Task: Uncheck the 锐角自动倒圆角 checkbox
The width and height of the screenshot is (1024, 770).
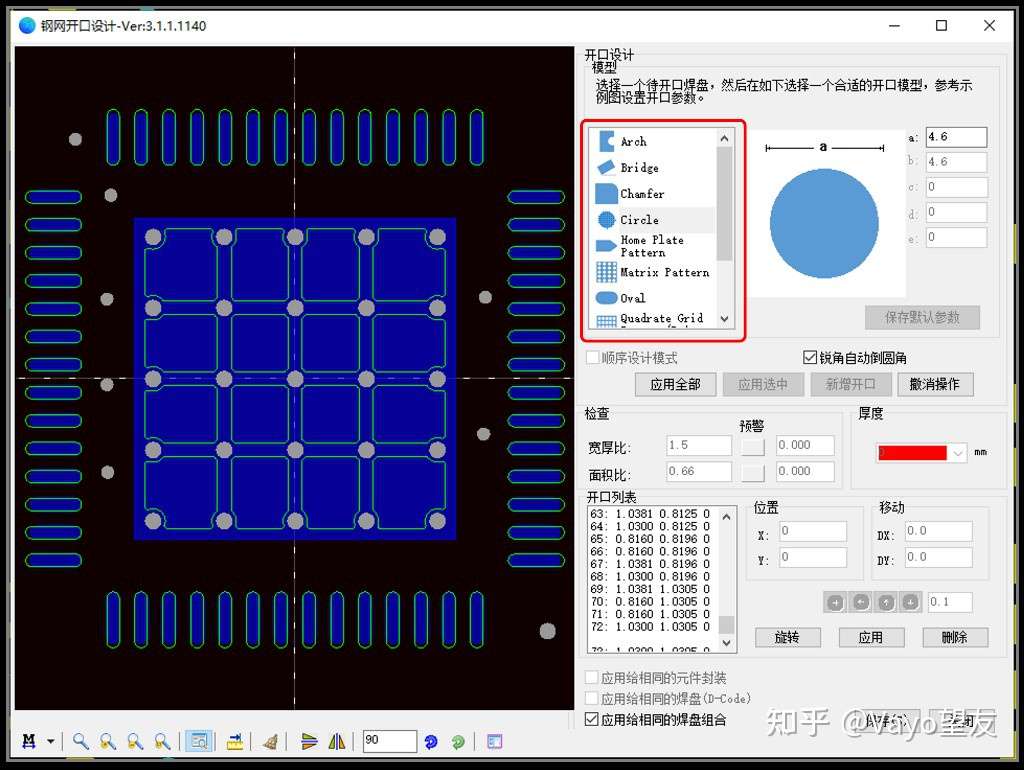Action: coord(810,357)
